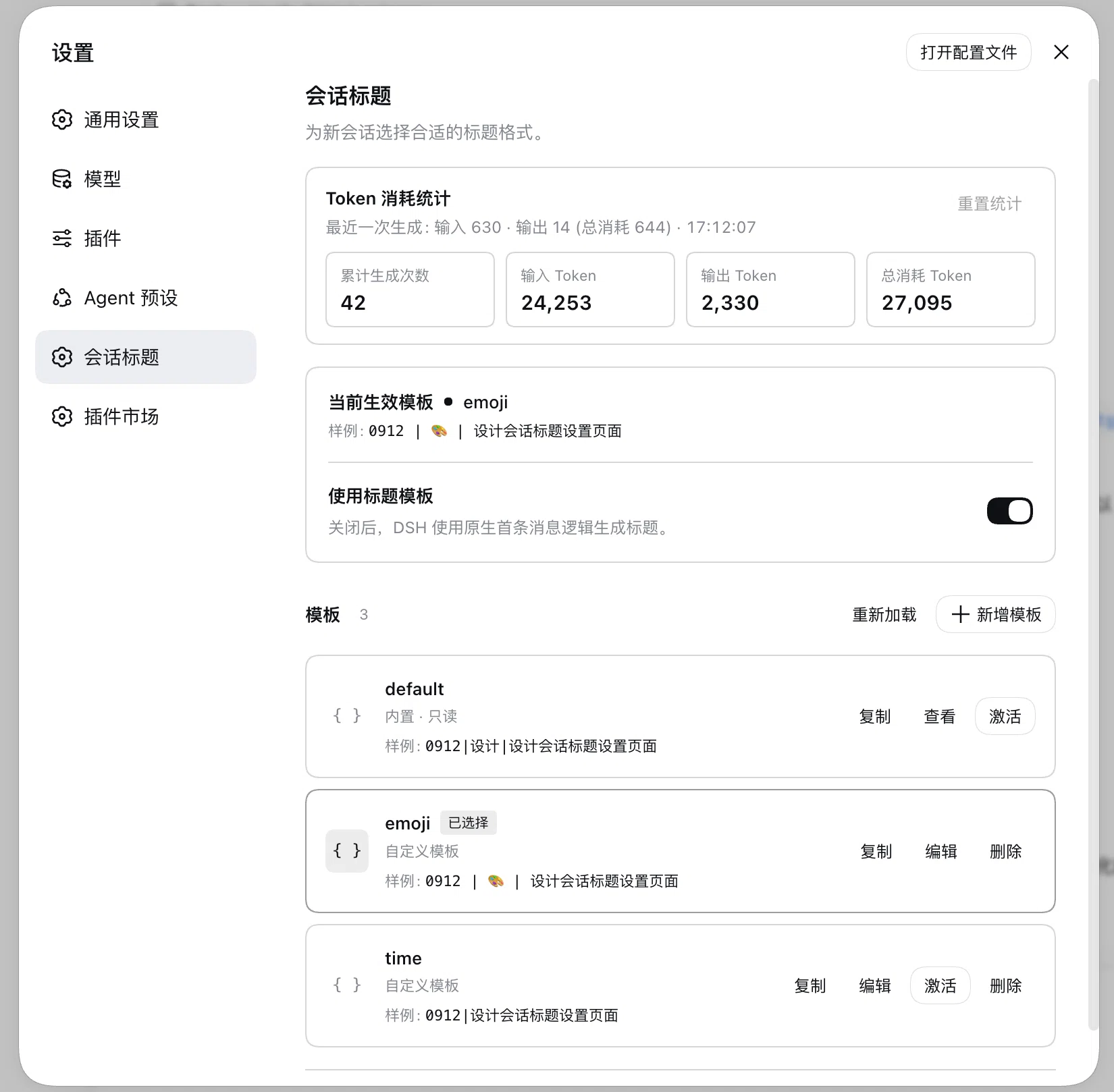Click 新增模板 button
1114x1092 pixels.
click(995, 614)
